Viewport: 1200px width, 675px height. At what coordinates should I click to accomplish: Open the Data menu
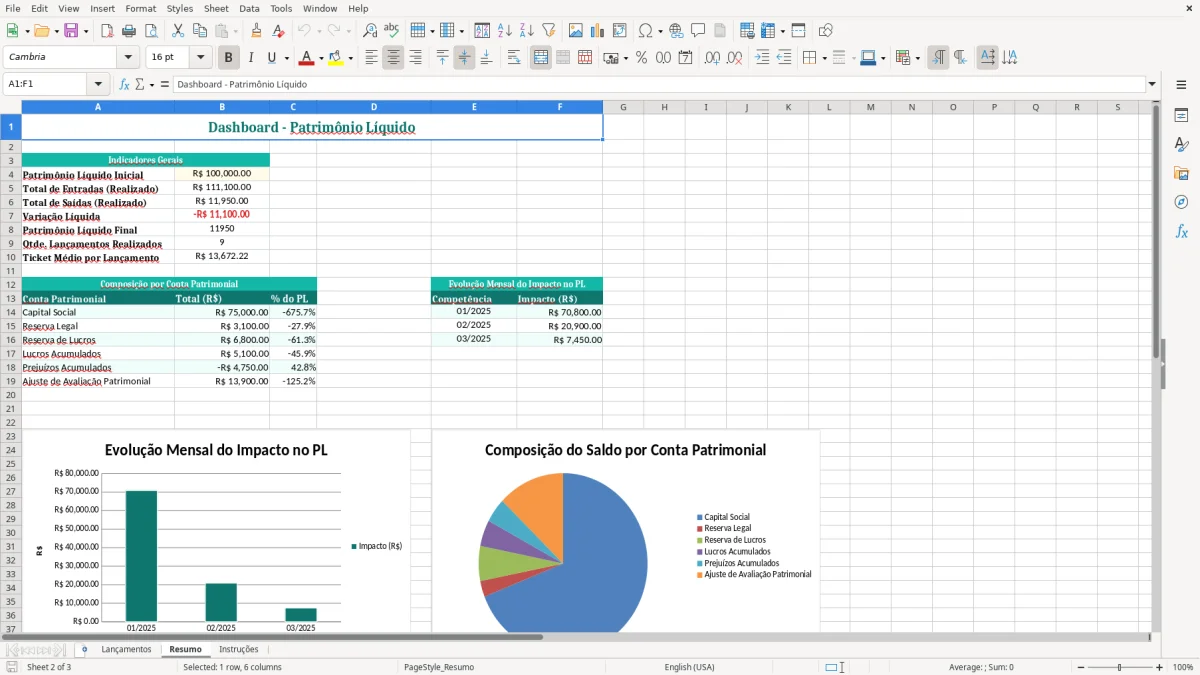pos(249,8)
